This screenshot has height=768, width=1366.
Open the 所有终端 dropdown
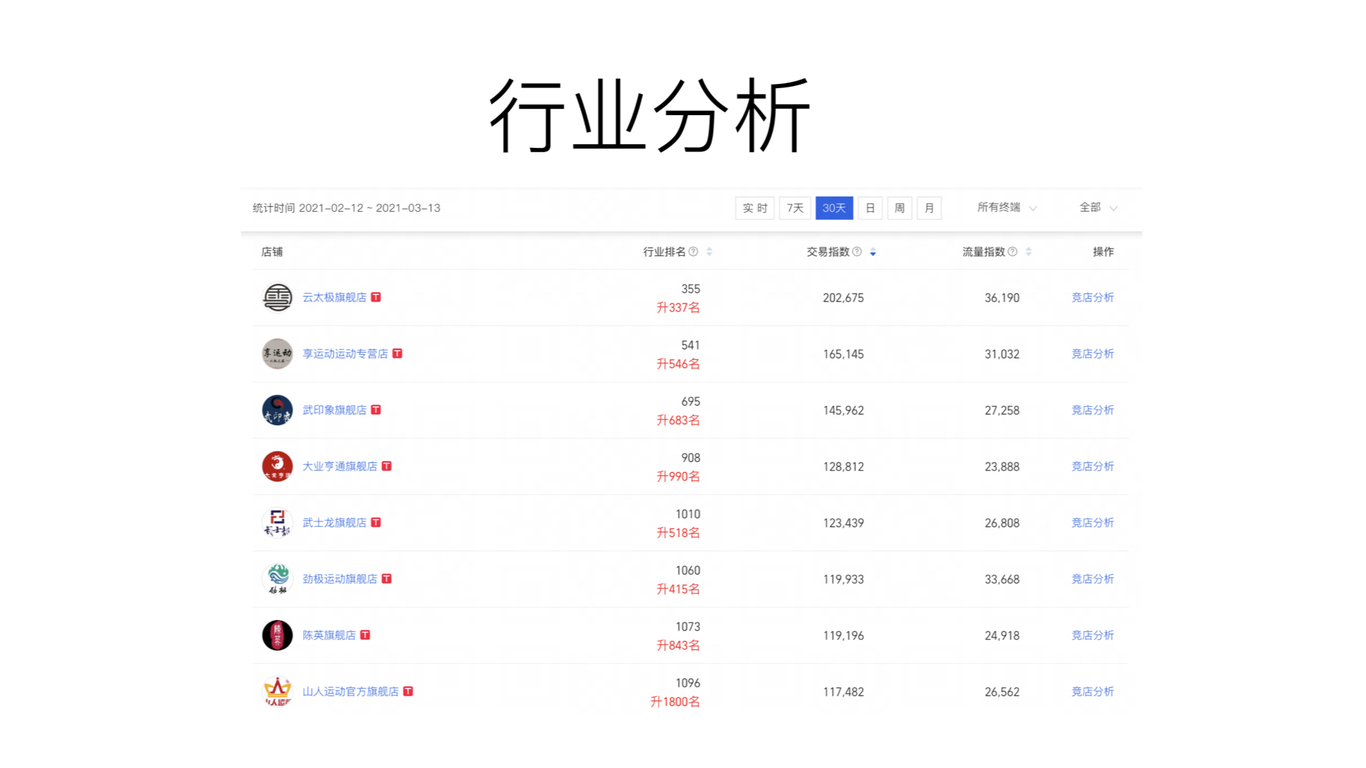pos(1007,208)
